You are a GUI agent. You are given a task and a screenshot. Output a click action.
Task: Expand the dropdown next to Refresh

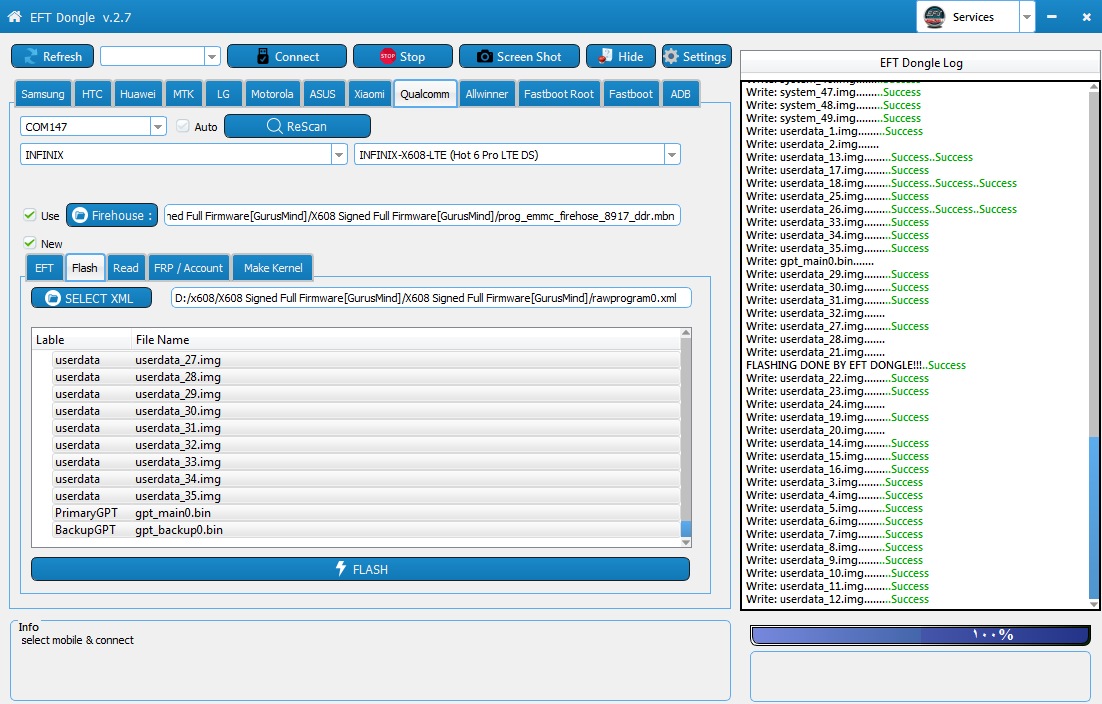[212, 56]
